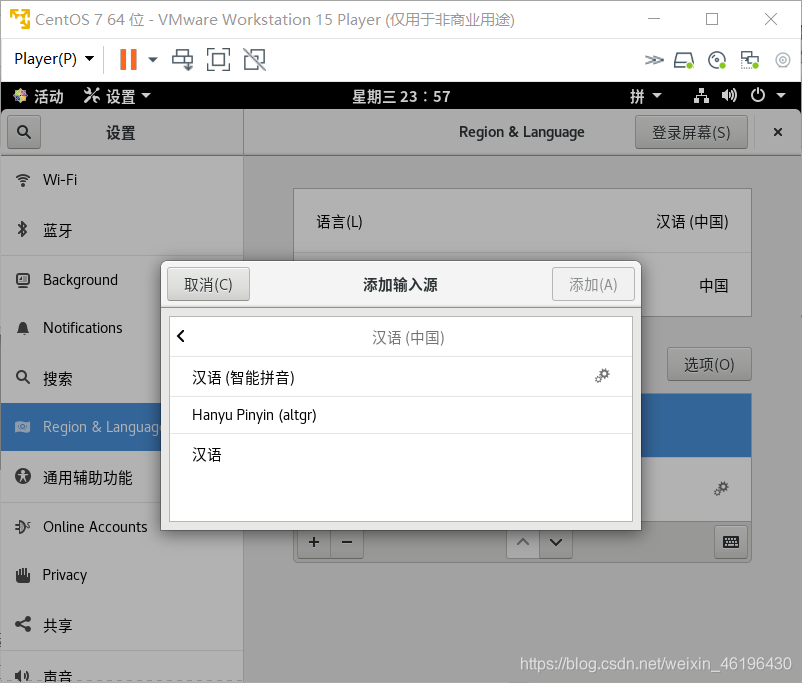Open Notifications settings panel

coord(81,328)
